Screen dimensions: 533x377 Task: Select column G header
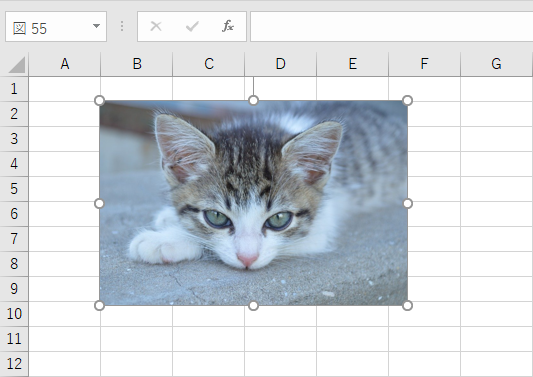(x=496, y=64)
